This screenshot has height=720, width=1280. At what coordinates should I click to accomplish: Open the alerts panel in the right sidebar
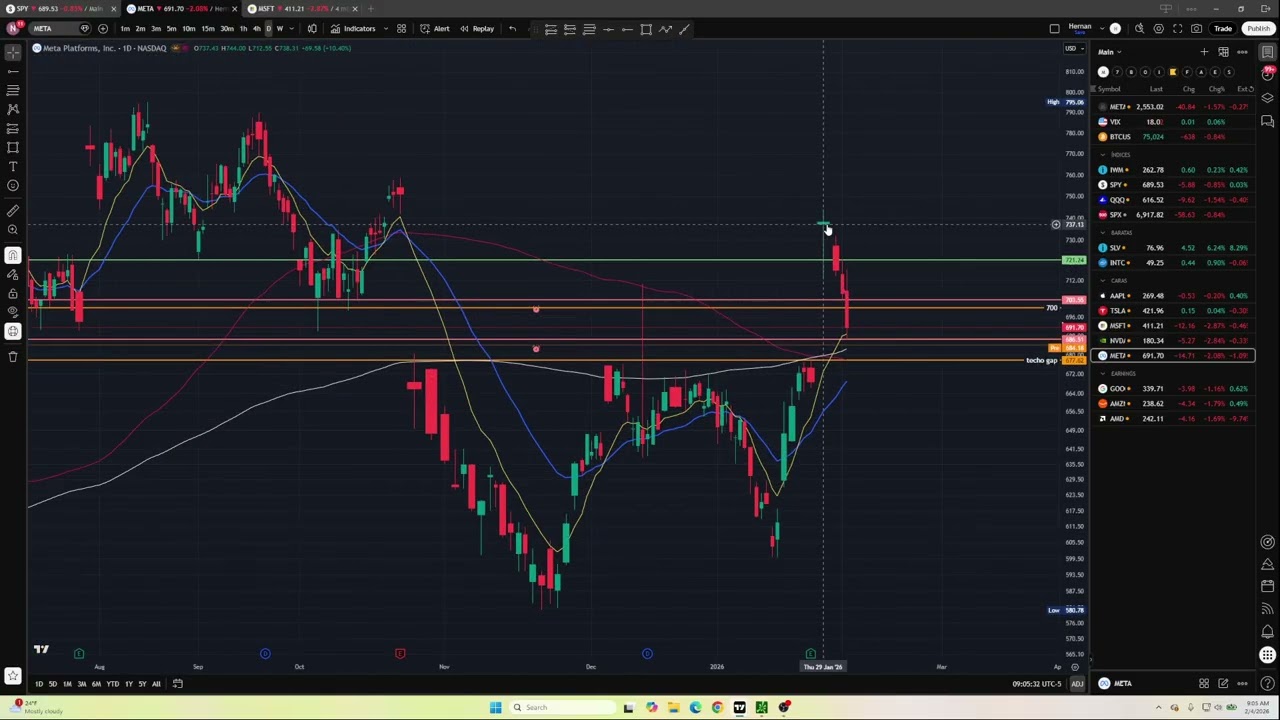pyautogui.click(x=1268, y=75)
